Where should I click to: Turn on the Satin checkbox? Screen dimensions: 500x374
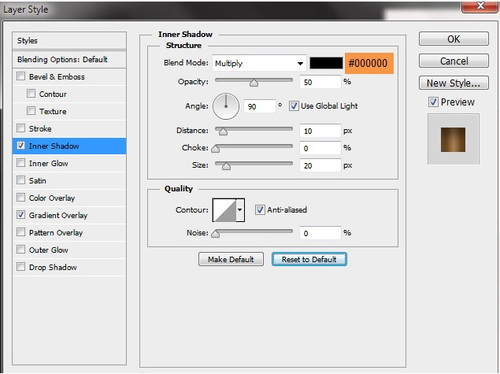coord(21,180)
